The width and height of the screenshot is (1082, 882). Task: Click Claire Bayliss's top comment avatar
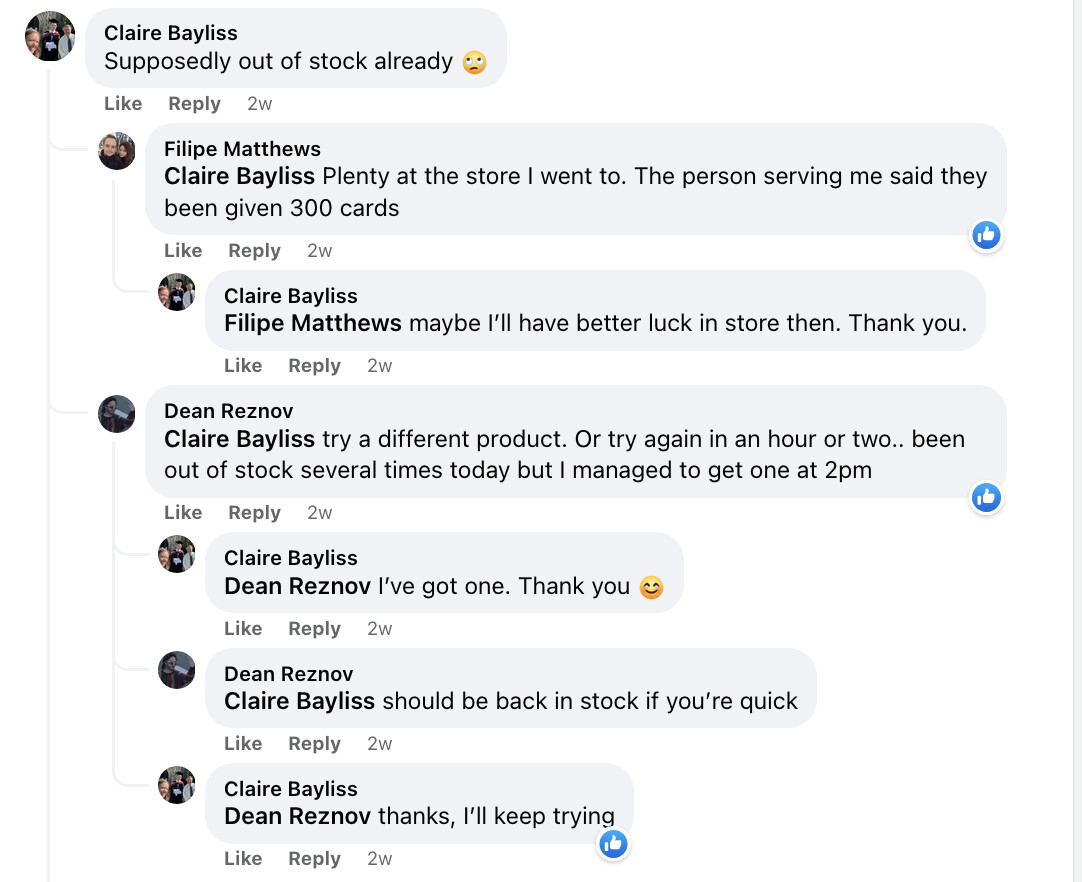(x=50, y=36)
